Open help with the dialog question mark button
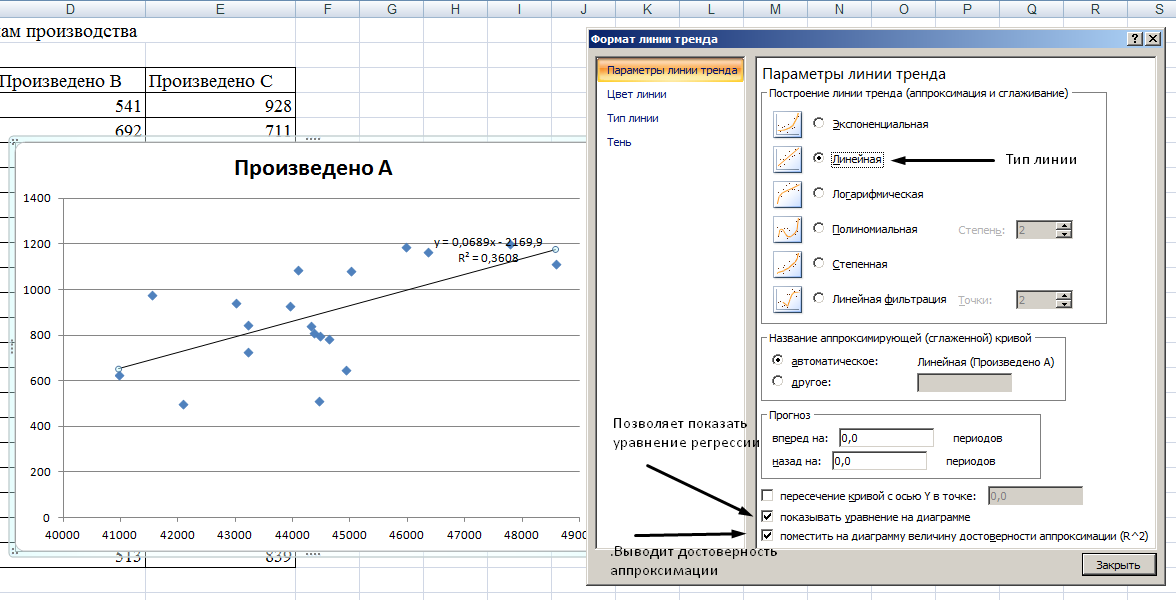Viewport: 1176px width, 600px height. [x=1136, y=39]
